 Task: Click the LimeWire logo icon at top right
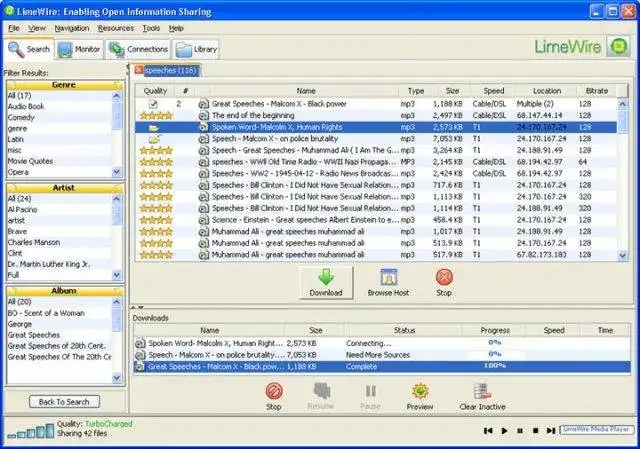(618, 47)
